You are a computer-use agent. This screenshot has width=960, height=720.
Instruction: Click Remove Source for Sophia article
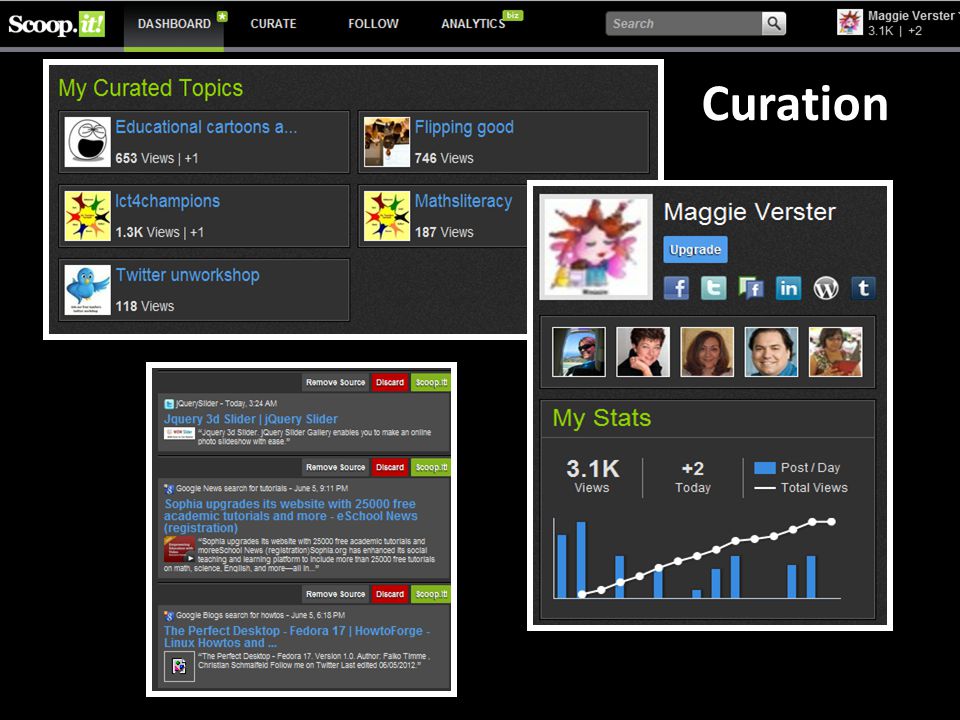point(335,467)
